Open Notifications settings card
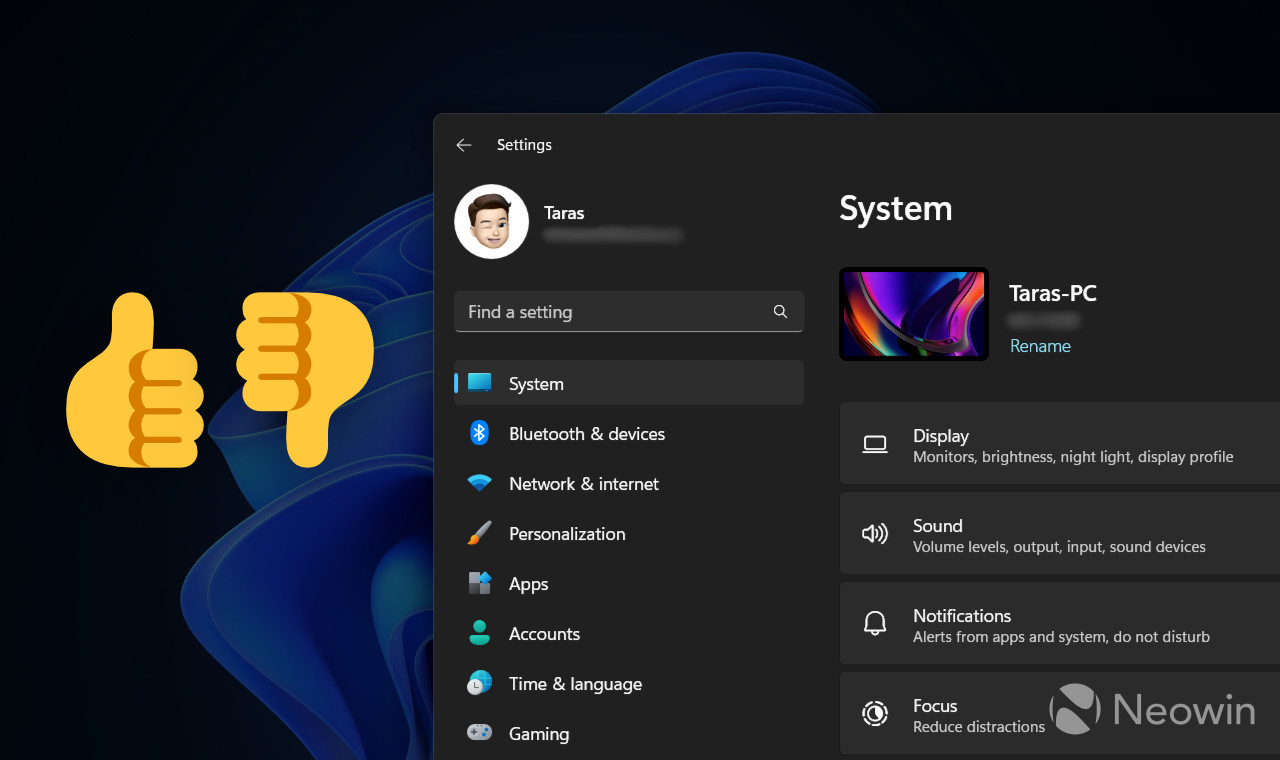Image resolution: width=1280 pixels, height=760 pixels. 1060,625
